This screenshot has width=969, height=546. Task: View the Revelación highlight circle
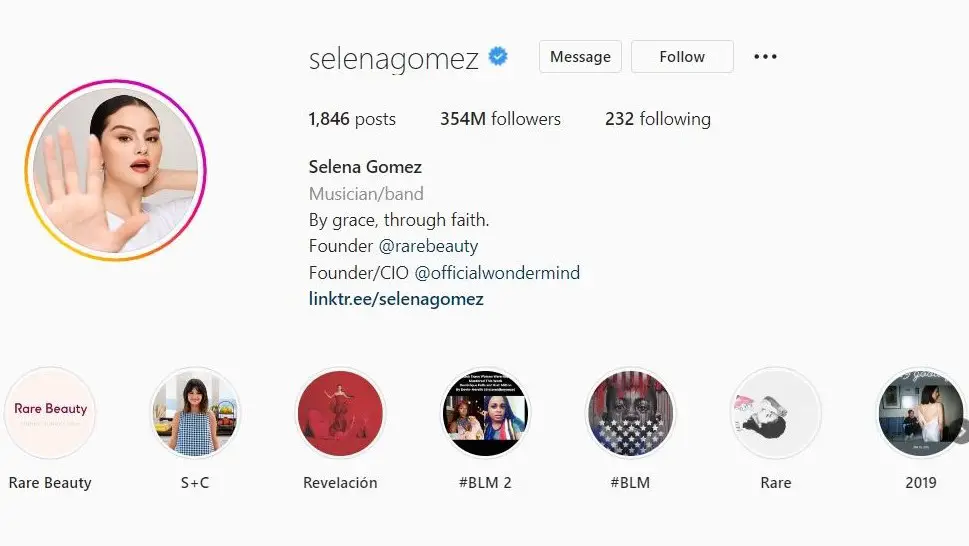coord(341,413)
